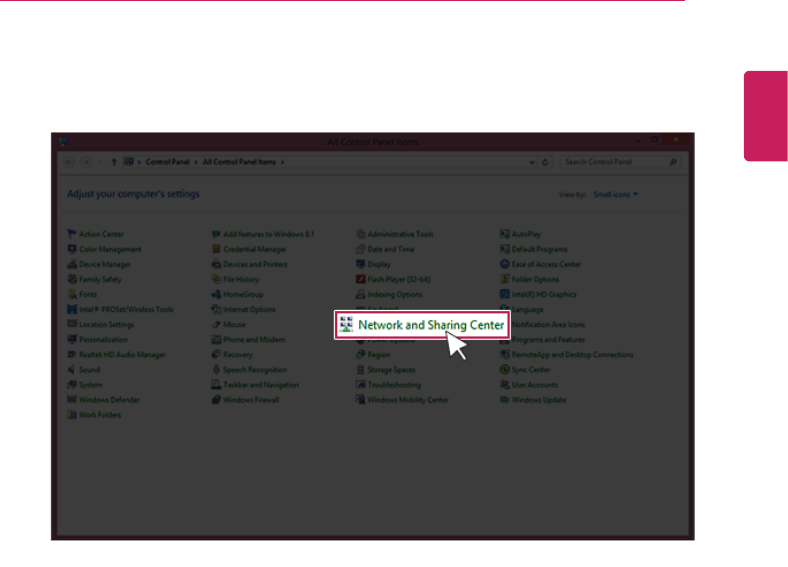Screen dimensions: 788x567
Task: Select Troubleshooting text
Action: click(394, 385)
